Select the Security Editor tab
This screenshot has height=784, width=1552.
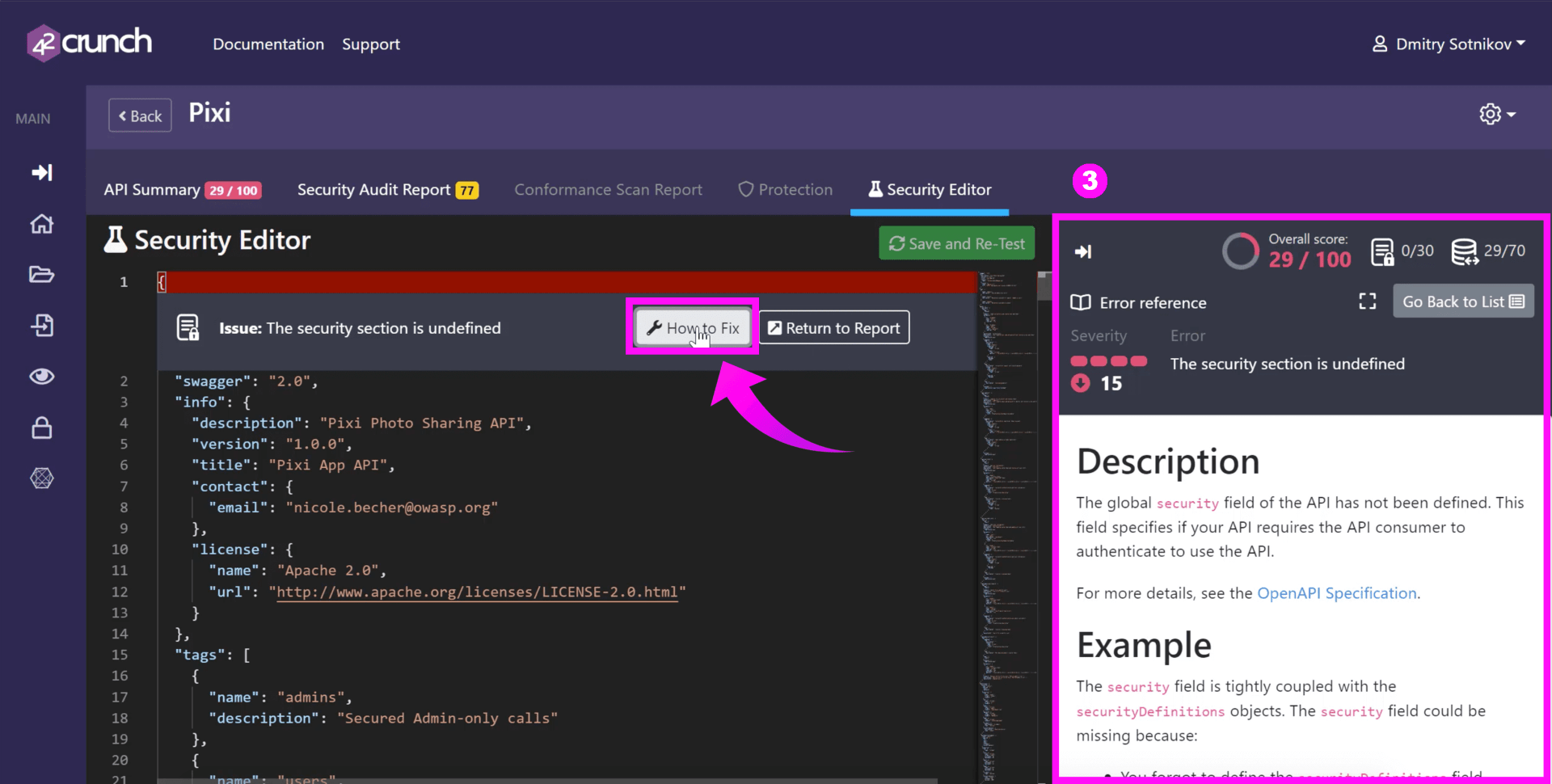point(930,189)
